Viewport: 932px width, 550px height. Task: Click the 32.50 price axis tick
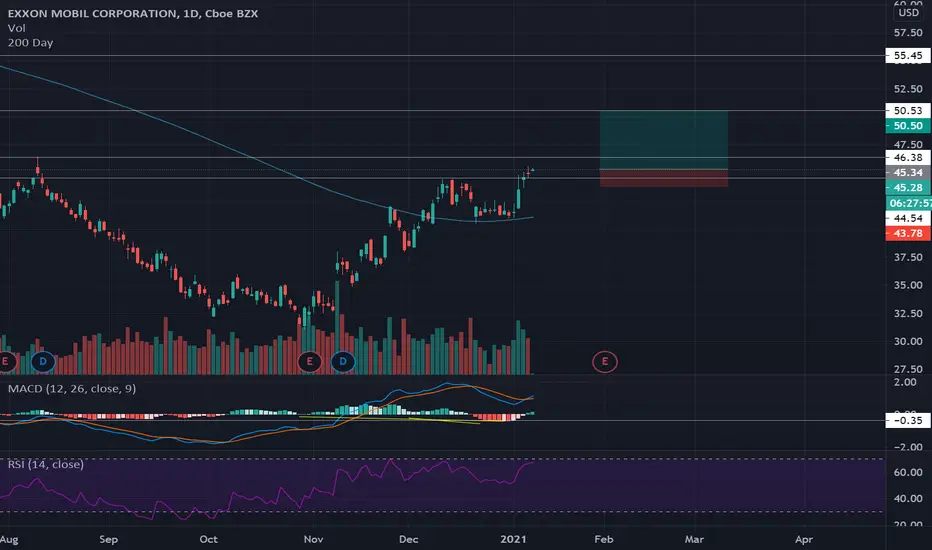[908, 313]
